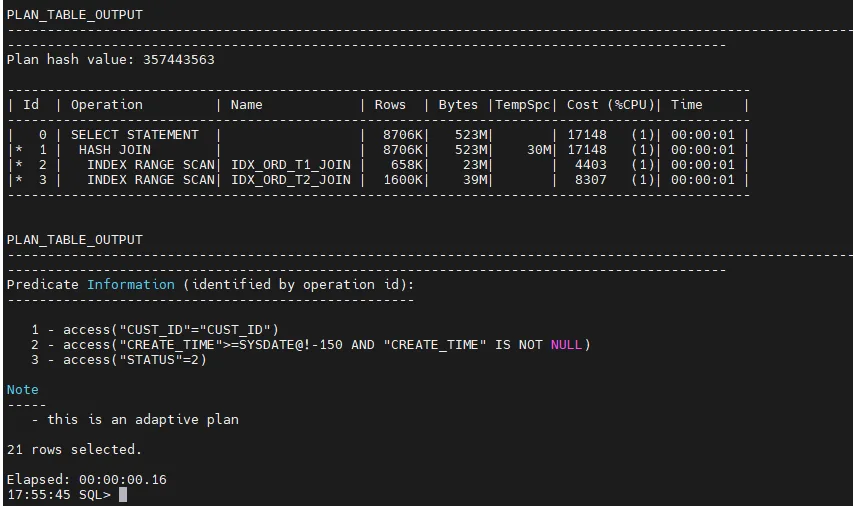The width and height of the screenshot is (853, 506).
Task: Click the Bytes column header
Action: click(x=458, y=104)
